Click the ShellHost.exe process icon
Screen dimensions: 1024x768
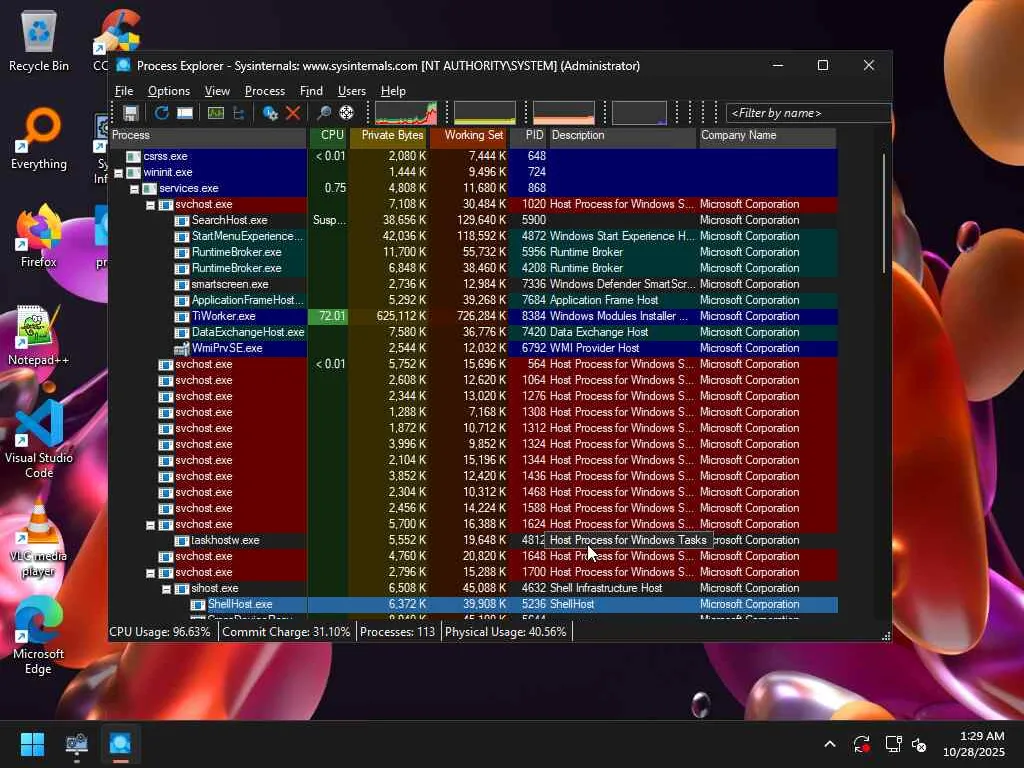tap(197, 604)
